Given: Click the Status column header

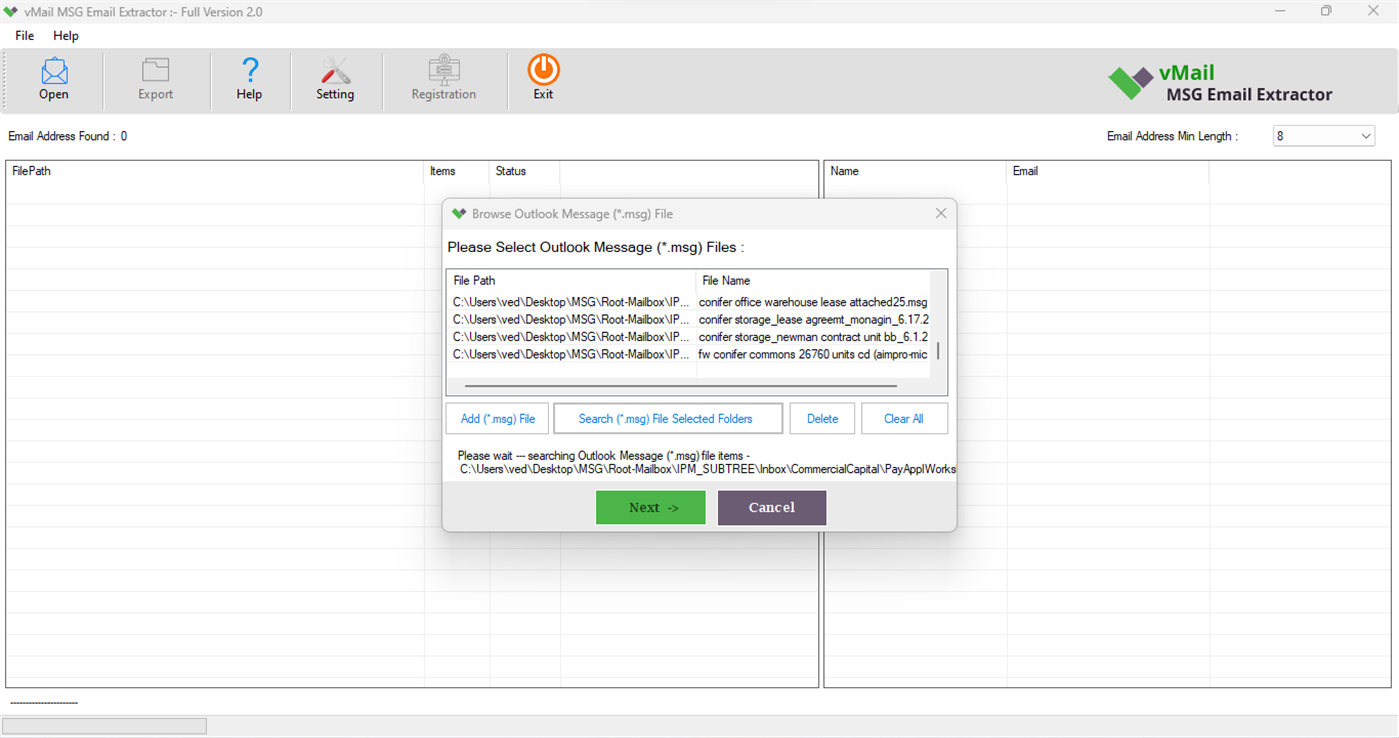Looking at the screenshot, I should pyautogui.click(x=525, y=171).
